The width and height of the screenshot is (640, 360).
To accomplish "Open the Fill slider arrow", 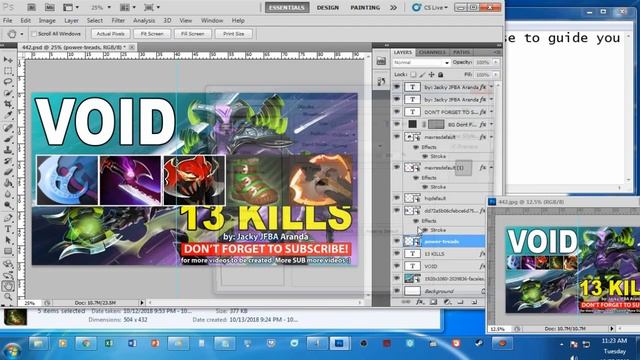I will (x=496, y=75).
